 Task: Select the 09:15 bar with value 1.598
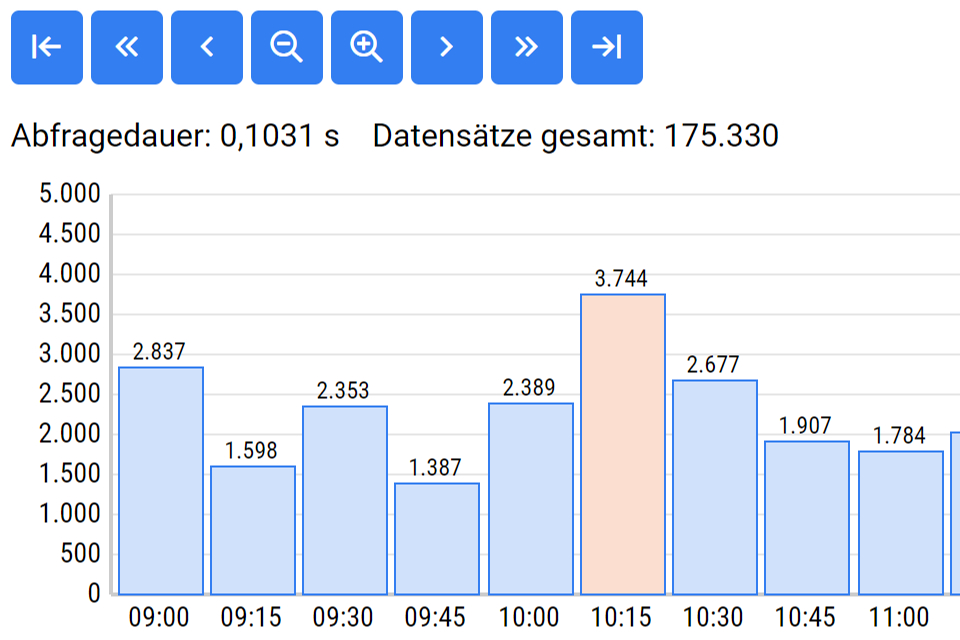coord(252,530)
